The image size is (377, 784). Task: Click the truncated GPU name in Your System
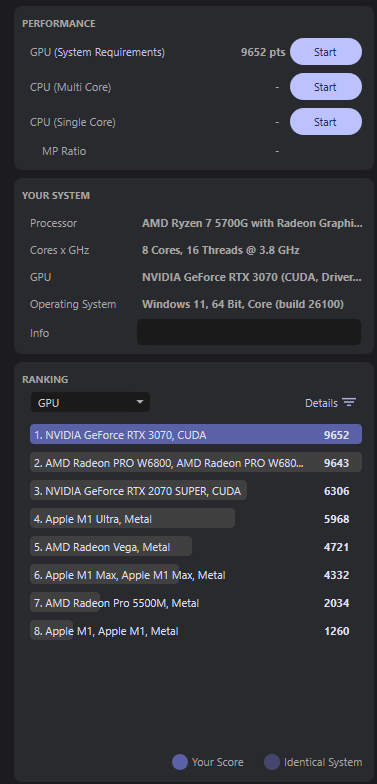252,277
